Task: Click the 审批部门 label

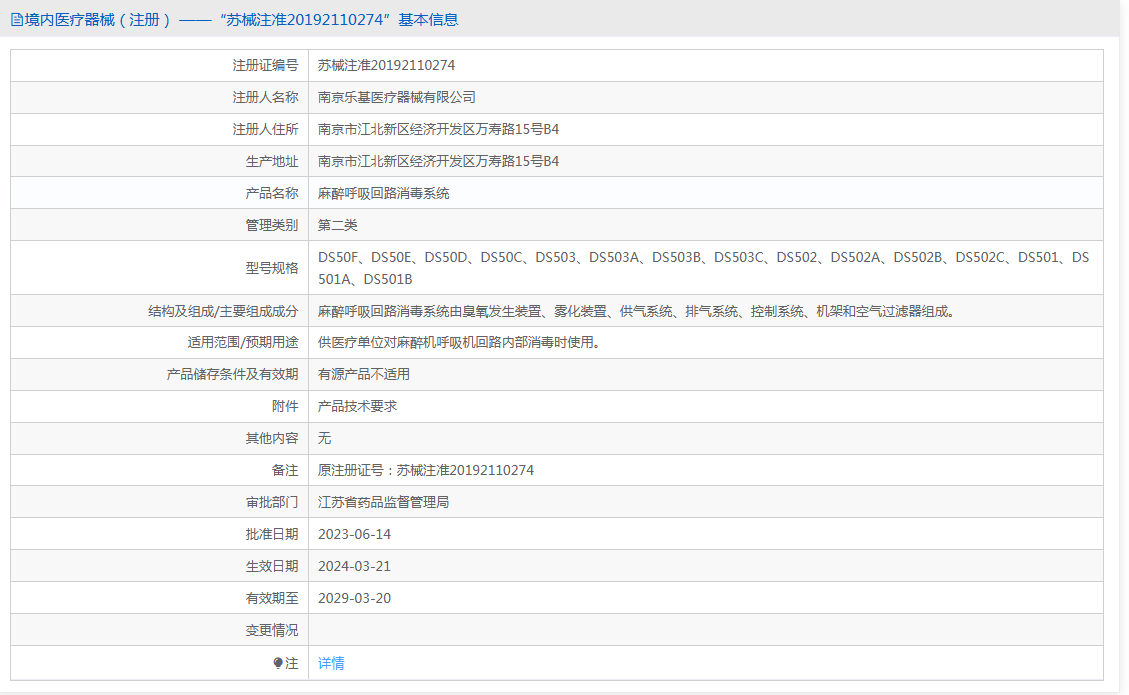Action: (x=271, y=502)
